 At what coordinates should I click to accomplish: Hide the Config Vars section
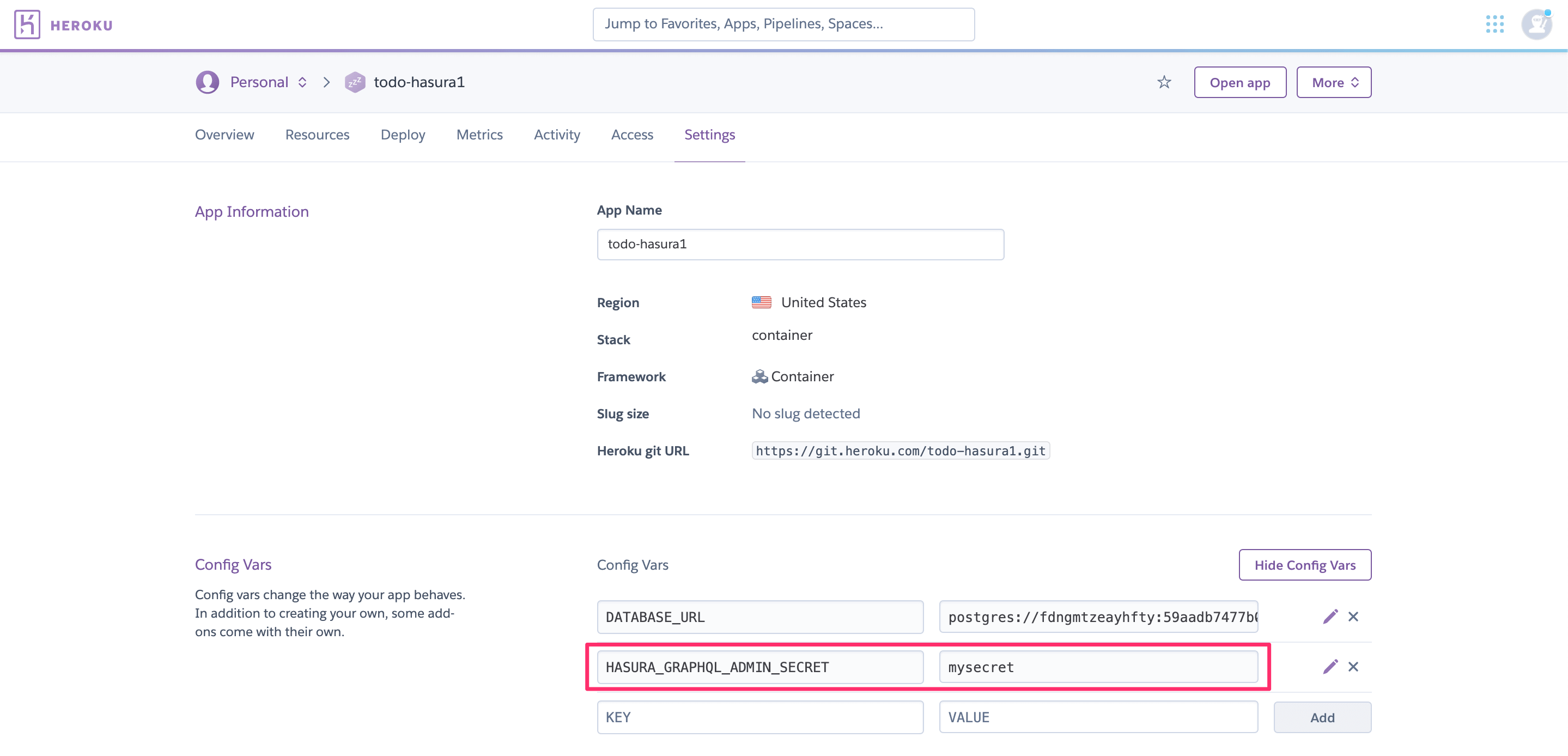(x=1304, y=565)
